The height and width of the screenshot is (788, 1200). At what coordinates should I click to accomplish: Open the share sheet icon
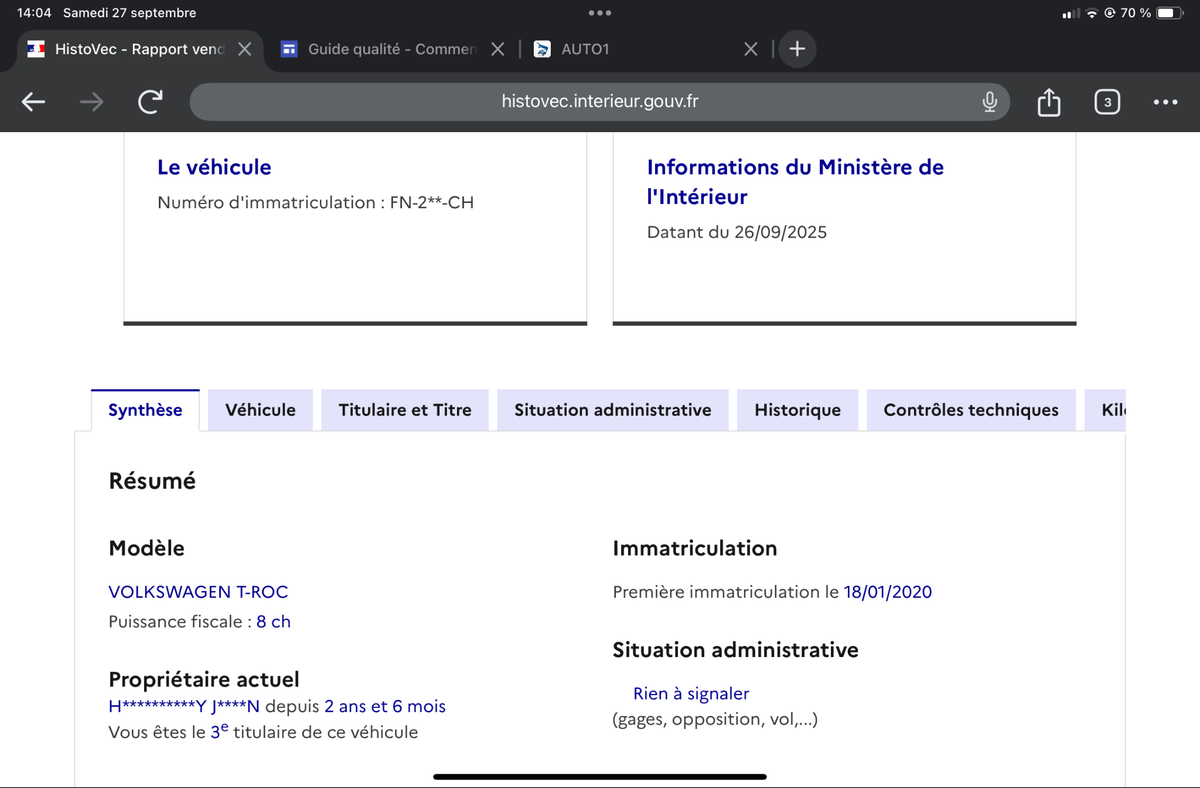pos(1048,102)
